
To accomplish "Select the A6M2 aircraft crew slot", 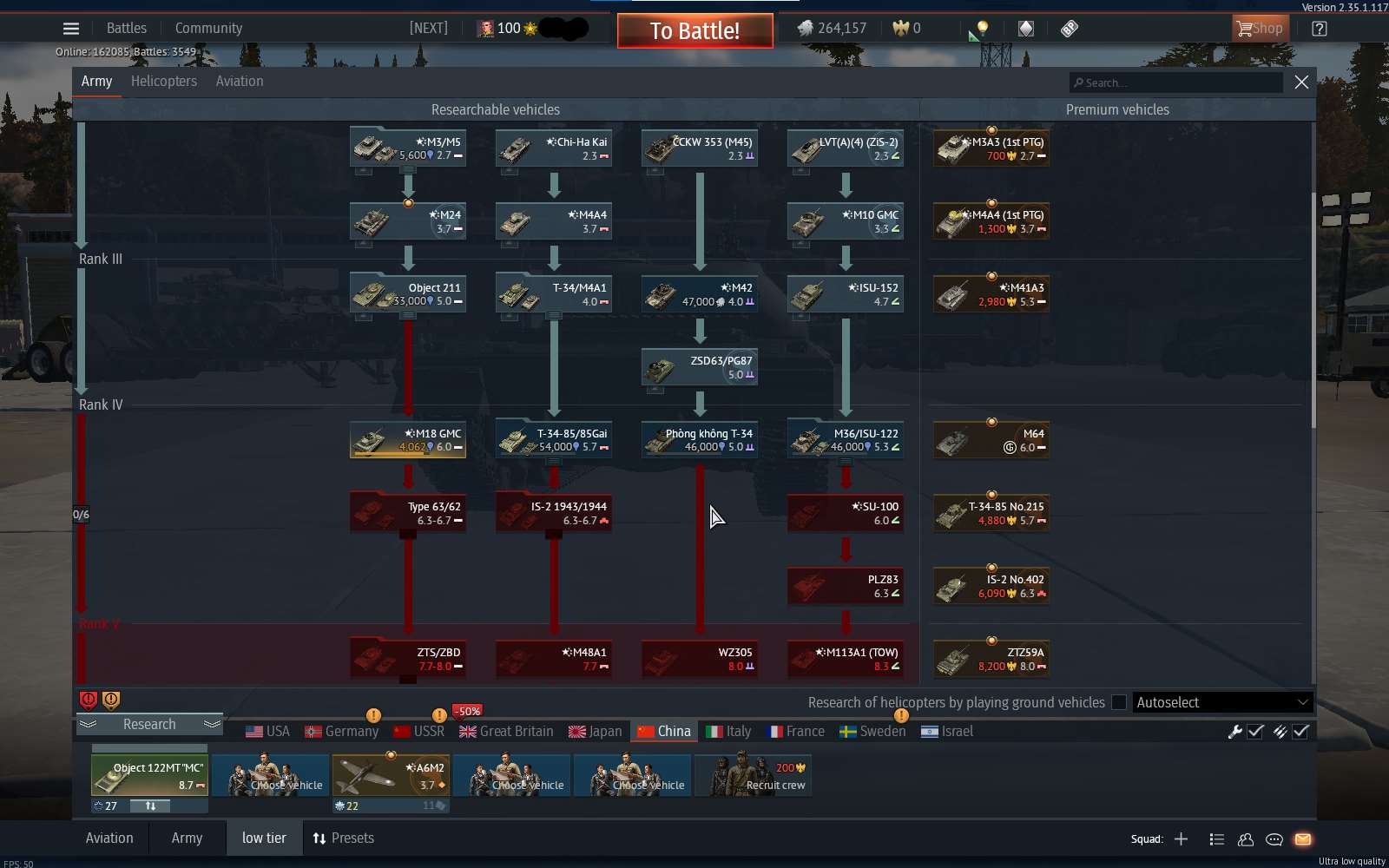I will click(391, 775).
